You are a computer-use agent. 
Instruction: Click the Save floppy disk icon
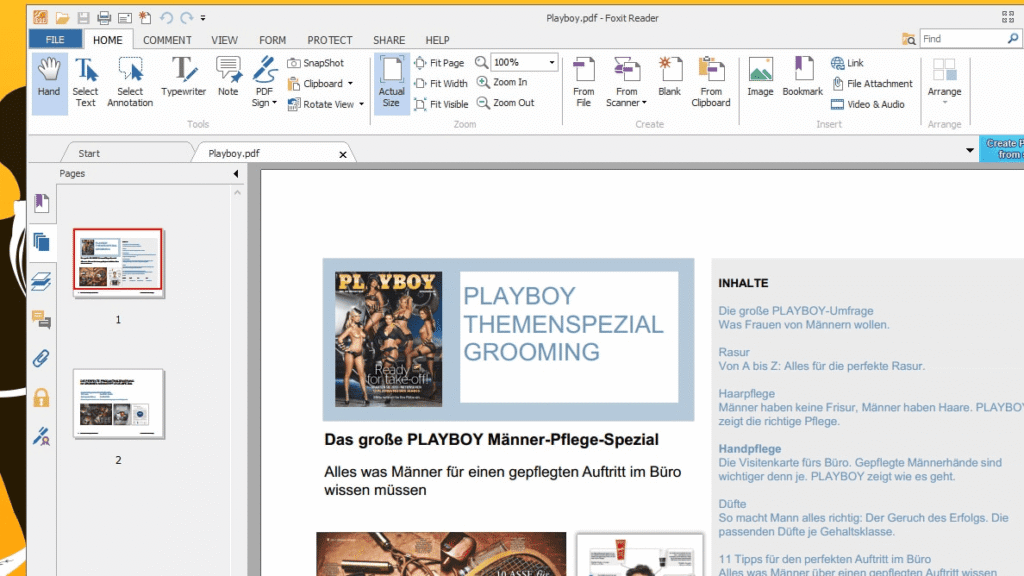pyautogui.click(x=83, y=18)
